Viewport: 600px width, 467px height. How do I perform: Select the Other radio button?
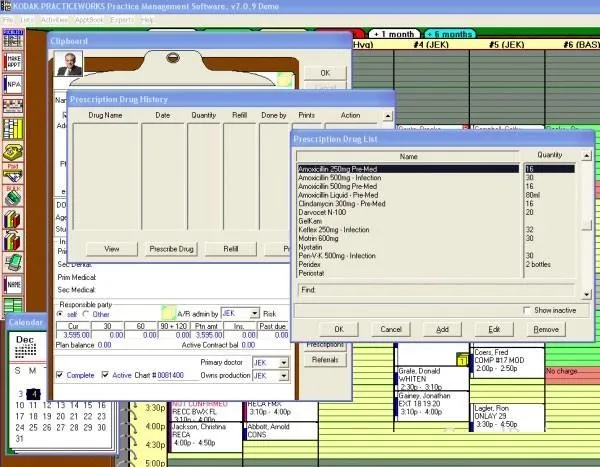[86, 314]
